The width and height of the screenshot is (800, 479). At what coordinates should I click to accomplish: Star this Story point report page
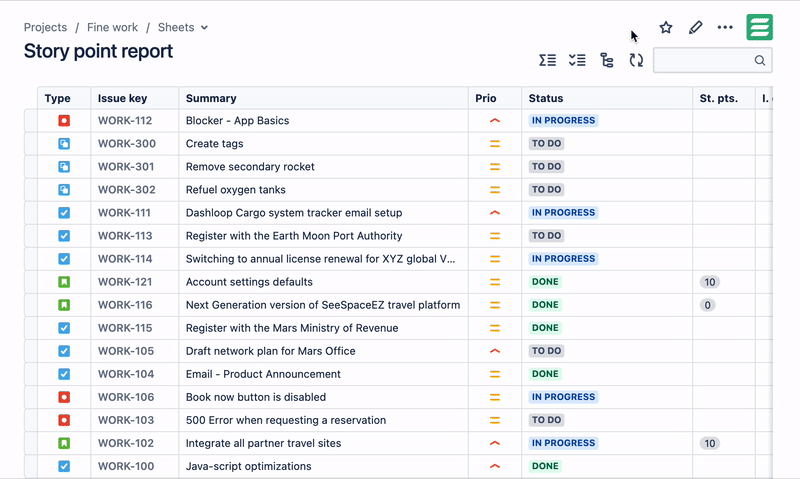[x=665, y=28]
